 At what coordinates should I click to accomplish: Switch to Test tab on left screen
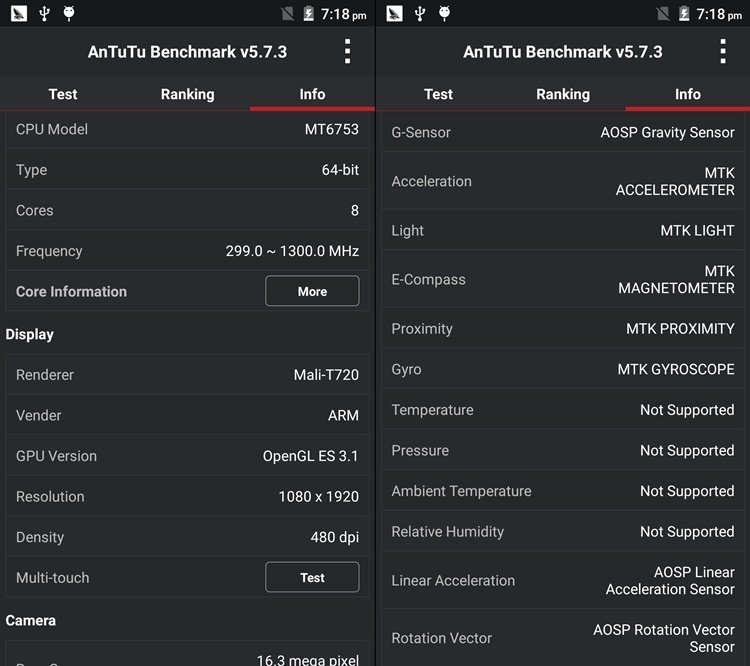[x=63, y=94]
